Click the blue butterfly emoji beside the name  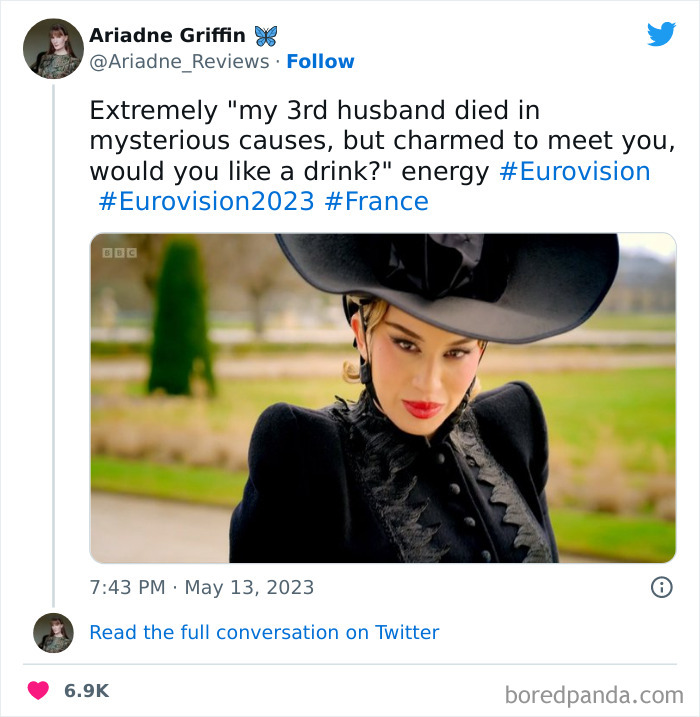(x=266, y=35)
